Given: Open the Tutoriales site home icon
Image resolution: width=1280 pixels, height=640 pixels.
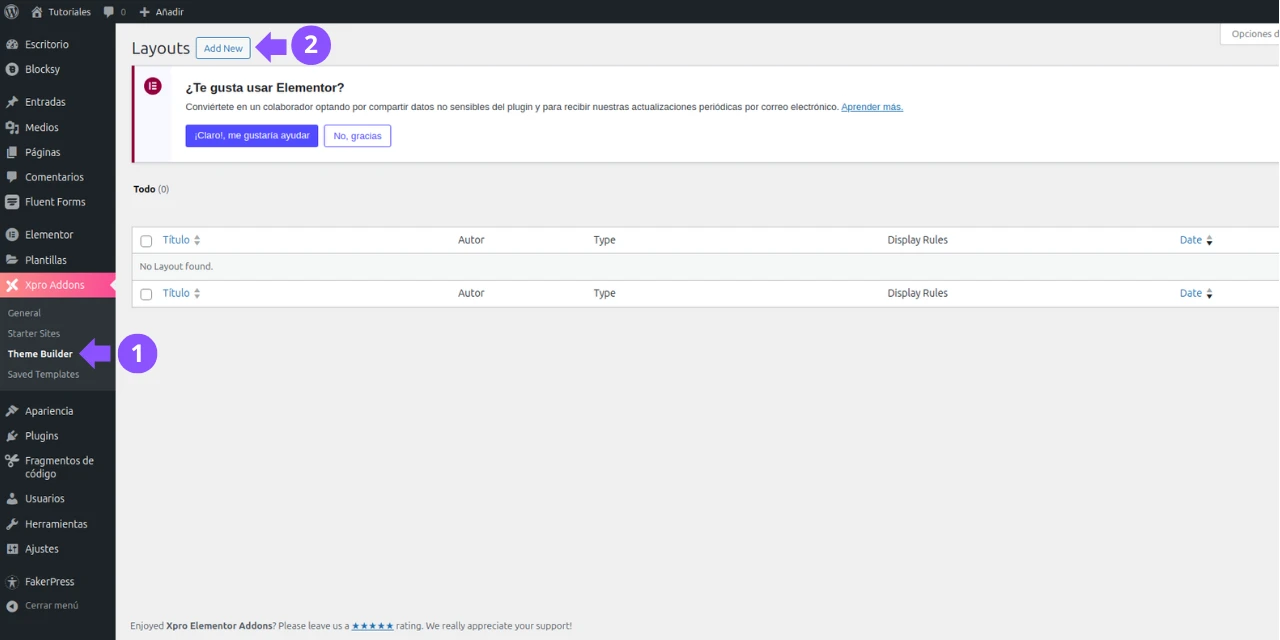Looking at the screenshot, I should tap(37, 12).
